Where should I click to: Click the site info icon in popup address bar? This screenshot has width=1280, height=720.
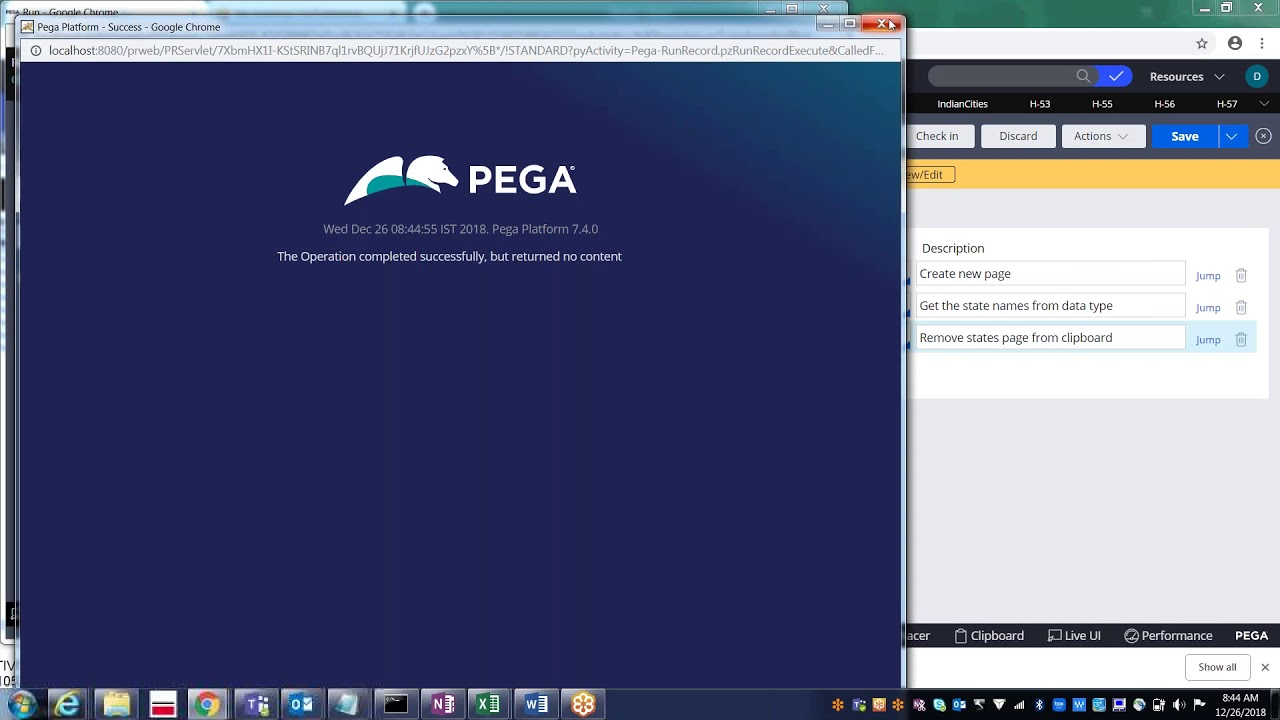36,50
